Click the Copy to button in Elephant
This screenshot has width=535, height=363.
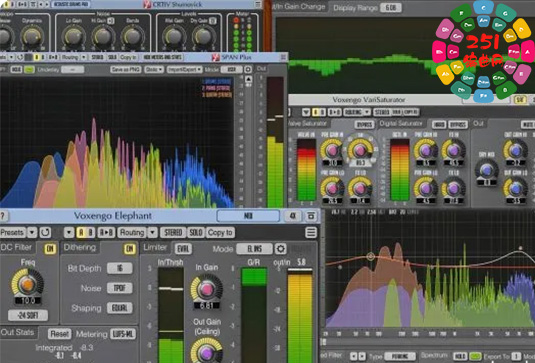[220, 233]
